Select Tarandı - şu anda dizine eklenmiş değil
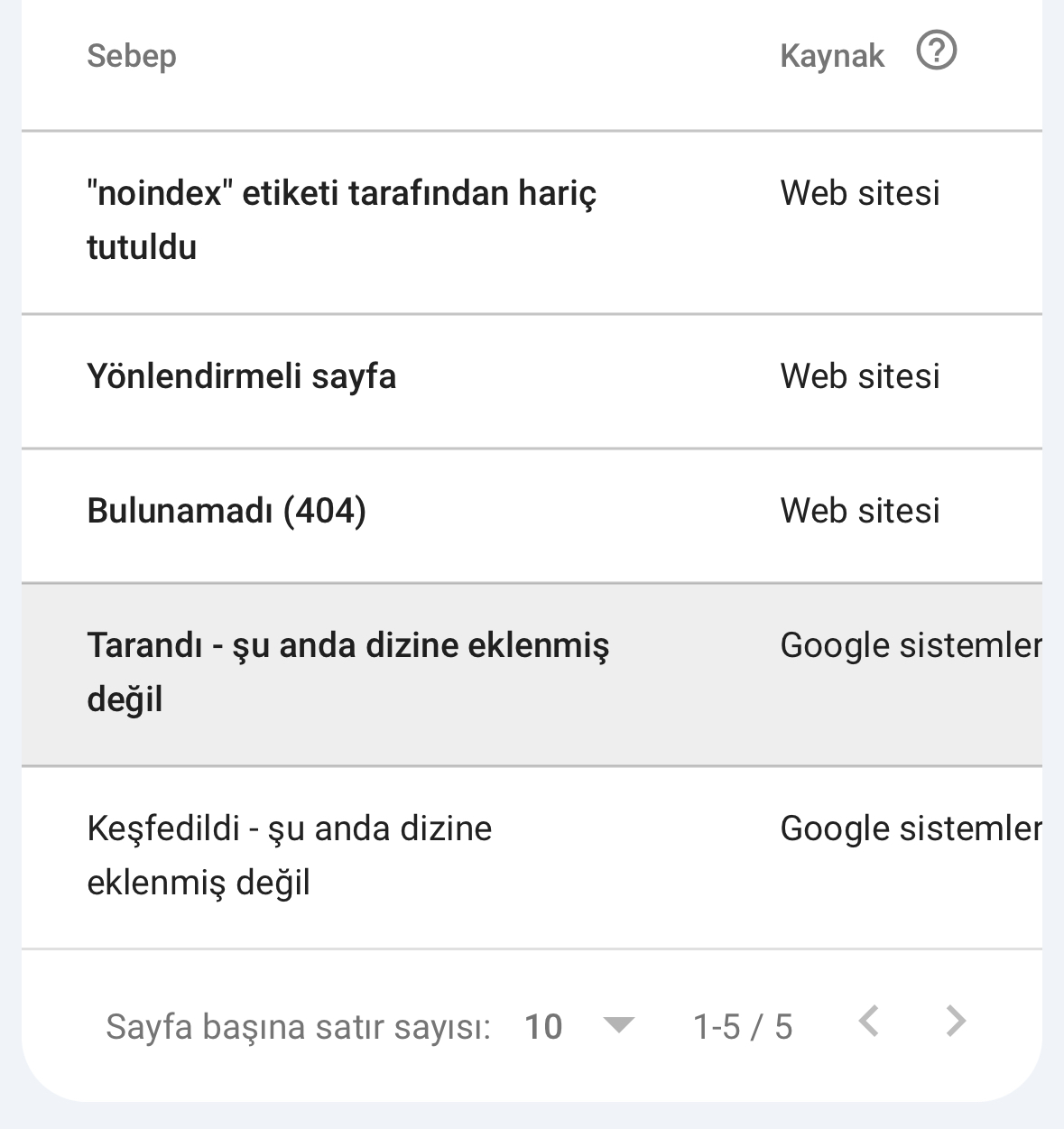The image size is (1064, 1129). coord(347,672)
